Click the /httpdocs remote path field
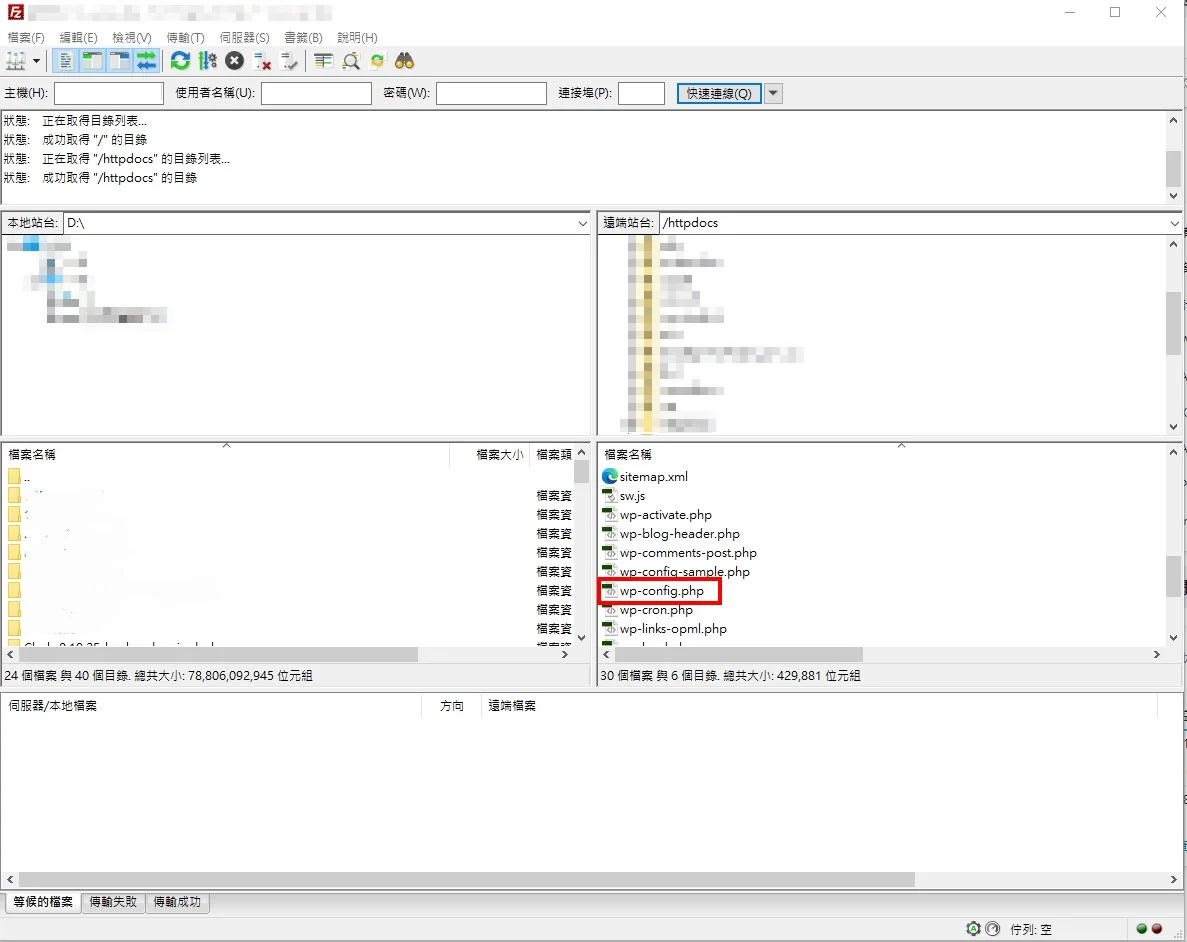 pyautogui.click(x=914, y=223)
